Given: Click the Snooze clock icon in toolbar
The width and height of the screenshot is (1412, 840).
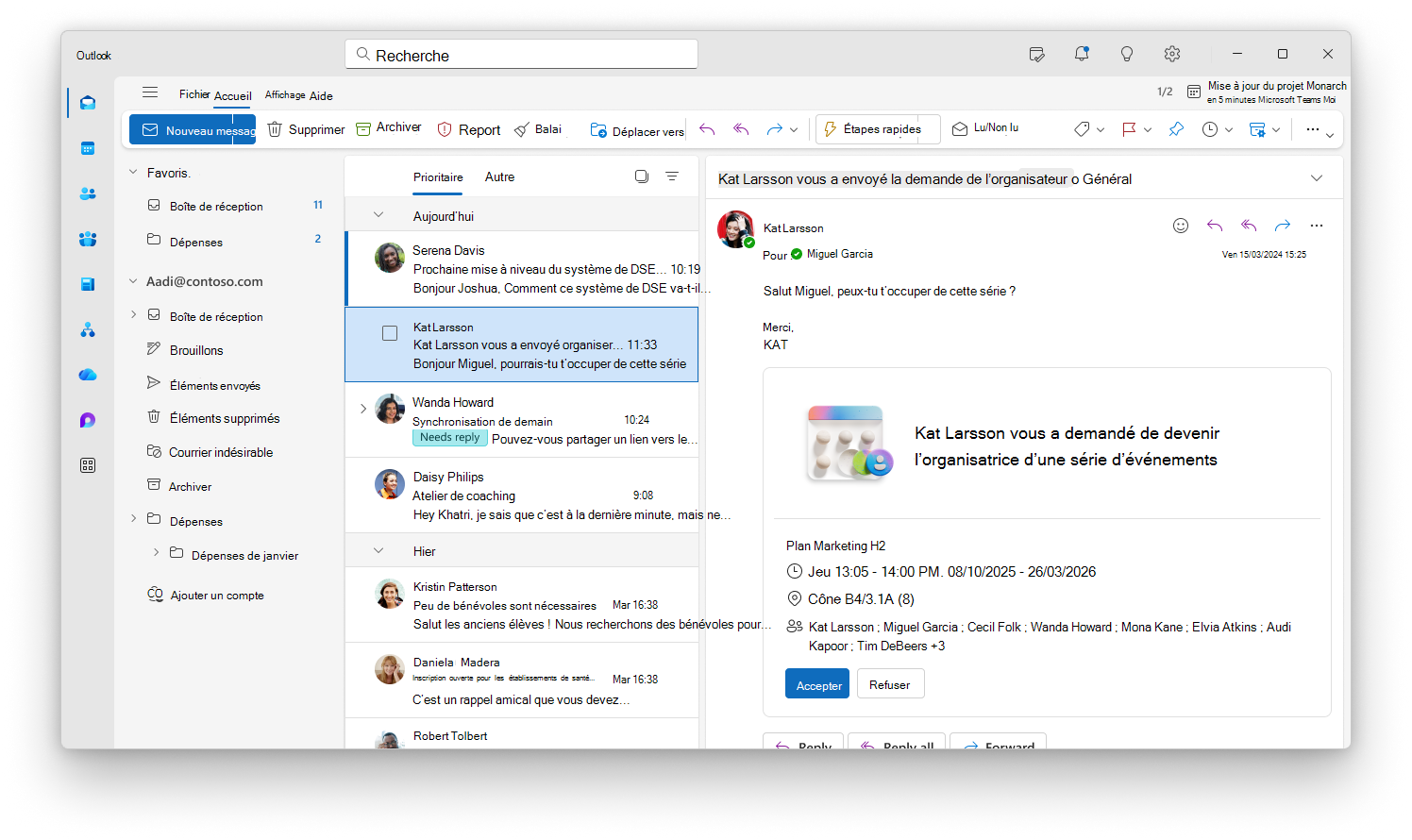Looking at the screenshot, I should point(1210,129).
